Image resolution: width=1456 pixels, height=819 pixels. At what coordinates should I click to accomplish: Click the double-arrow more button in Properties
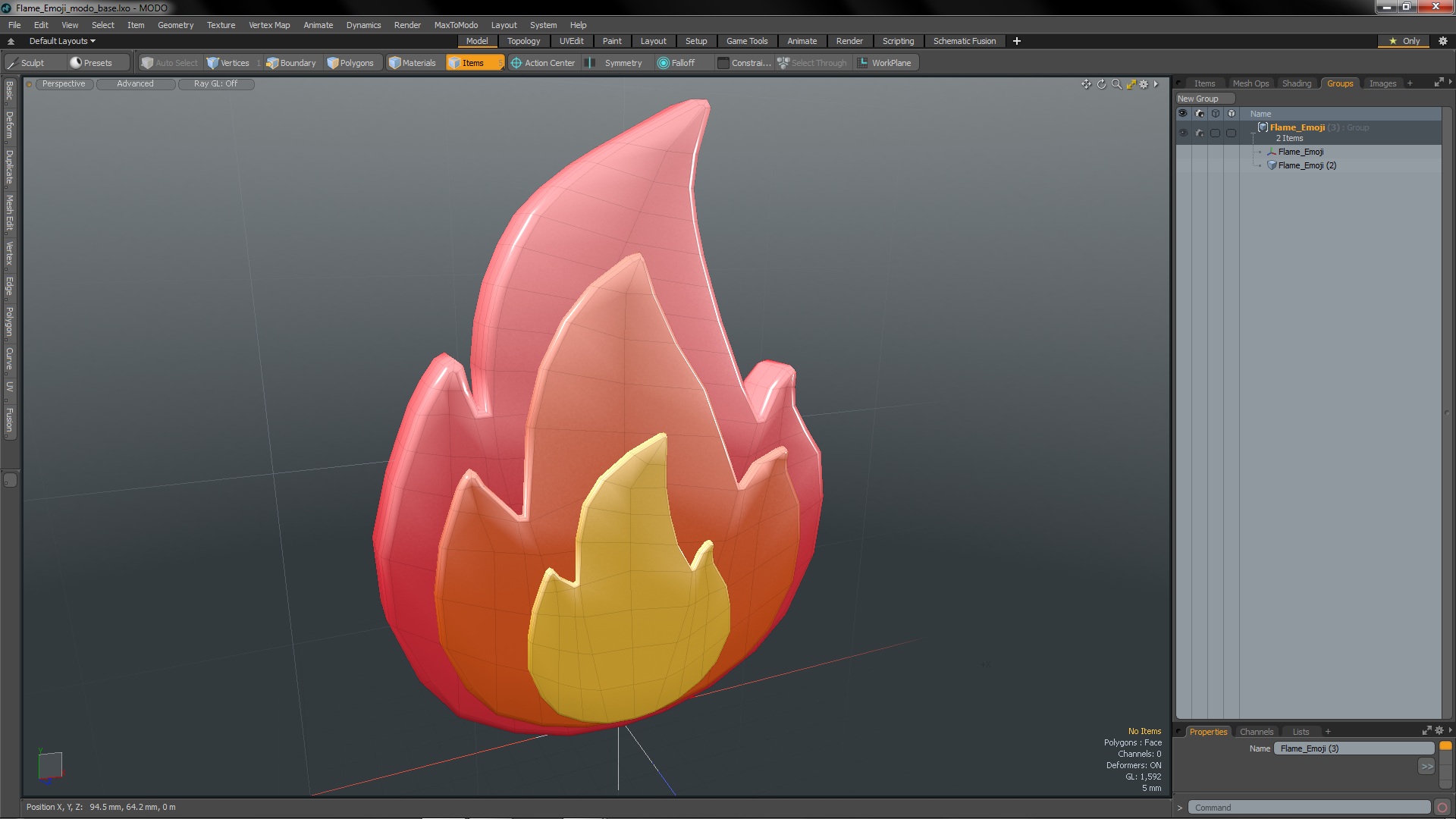(x=1426, y=767)
